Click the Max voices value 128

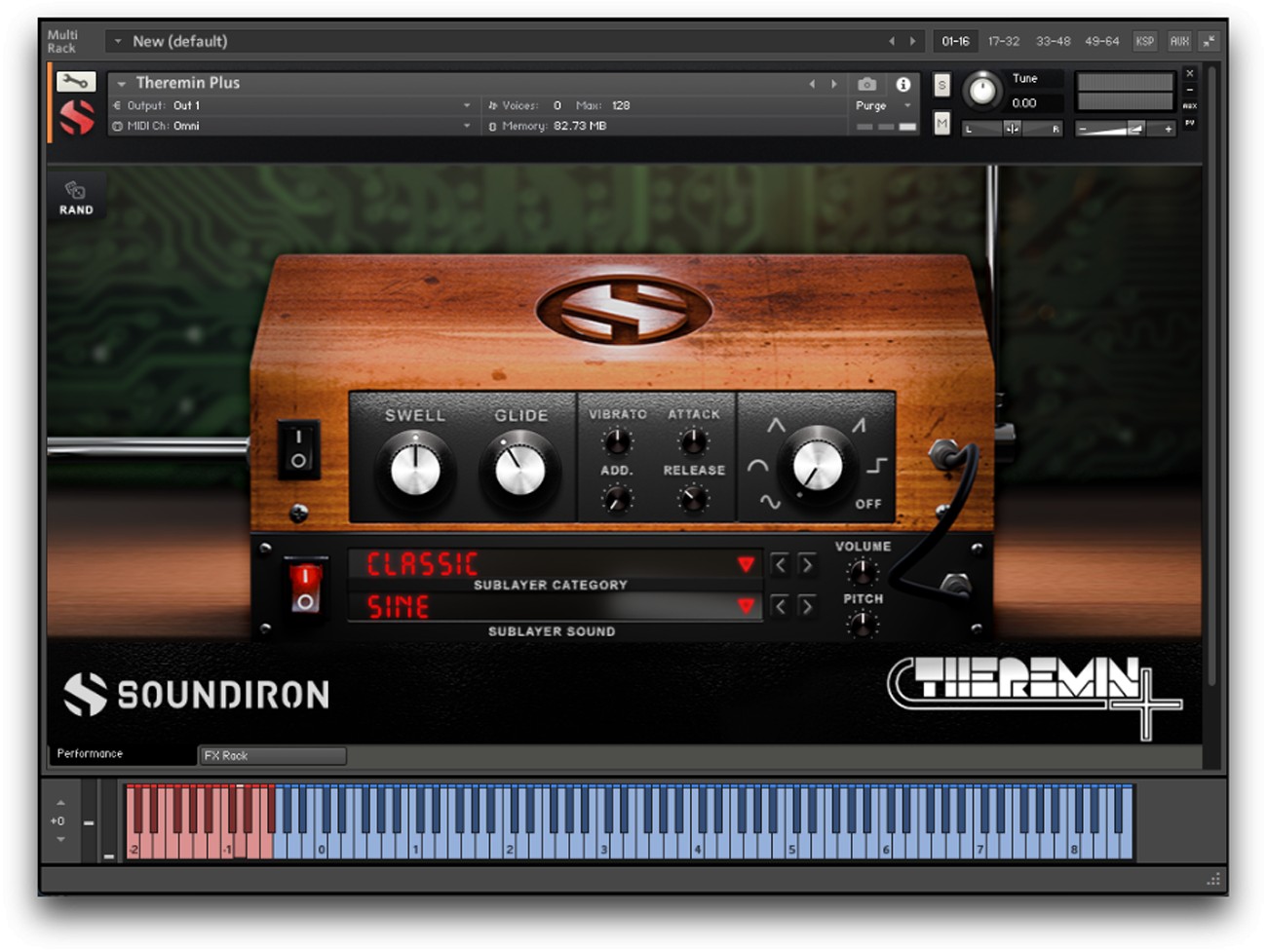(x=621, y=105)
